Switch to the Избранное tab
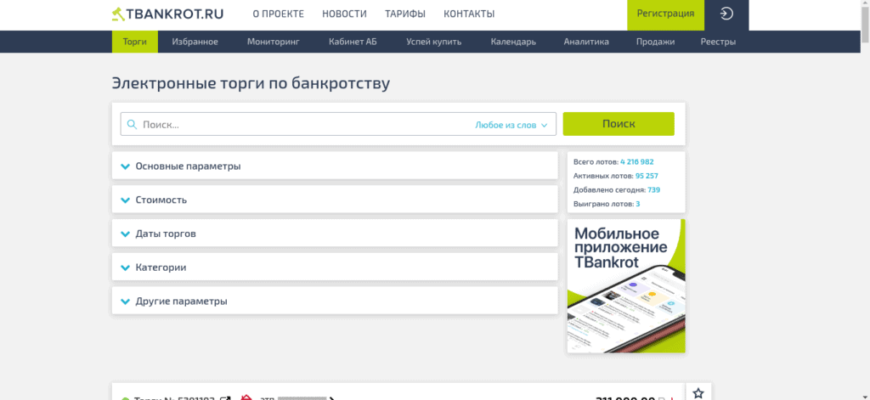This screenshot has height=400, width=870. pyautogui.click(x=195, y=42)
